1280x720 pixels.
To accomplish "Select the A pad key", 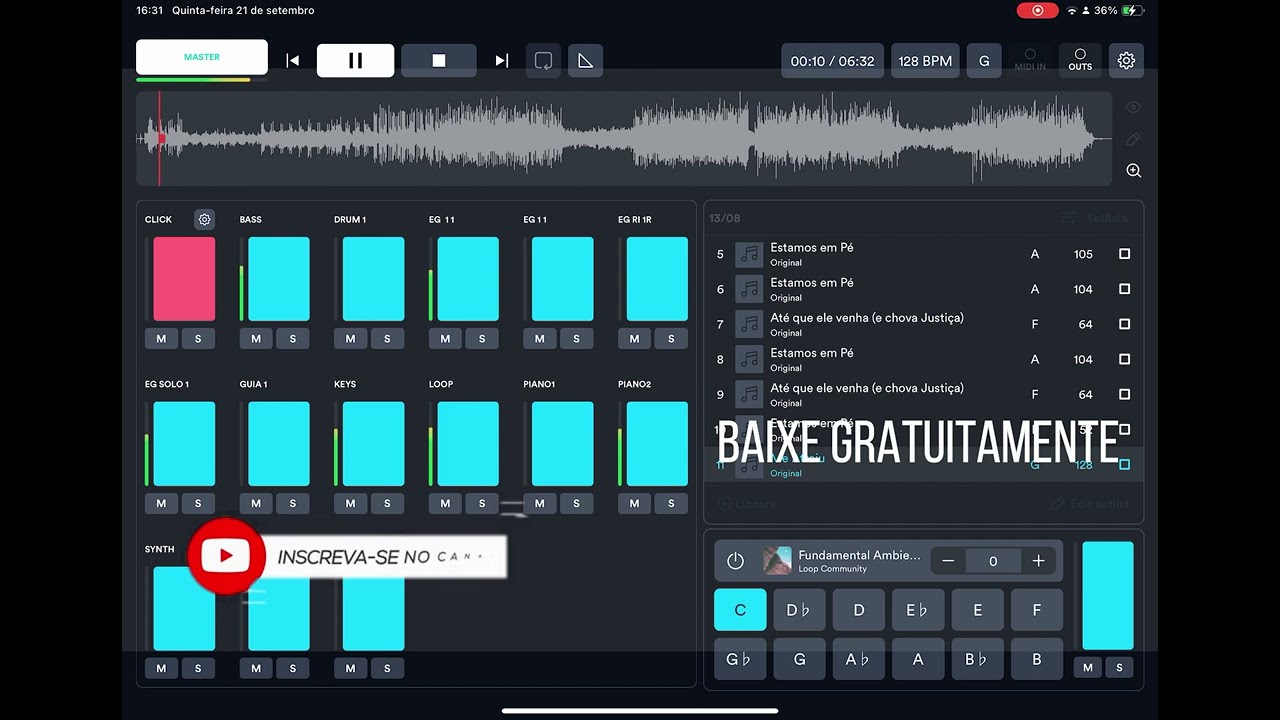I will tap(917, 660).
